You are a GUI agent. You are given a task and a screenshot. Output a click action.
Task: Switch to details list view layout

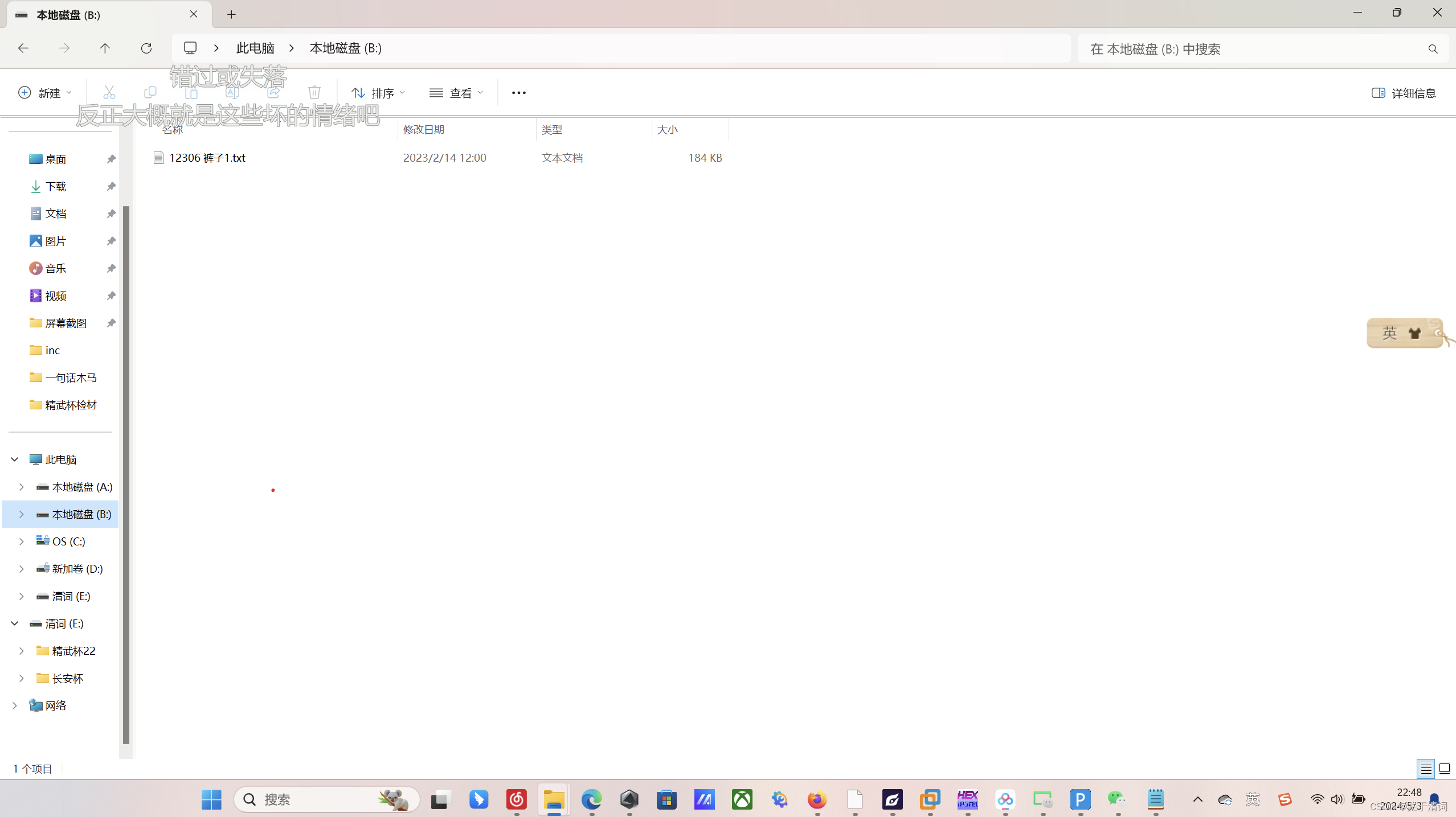point(1426,769)
